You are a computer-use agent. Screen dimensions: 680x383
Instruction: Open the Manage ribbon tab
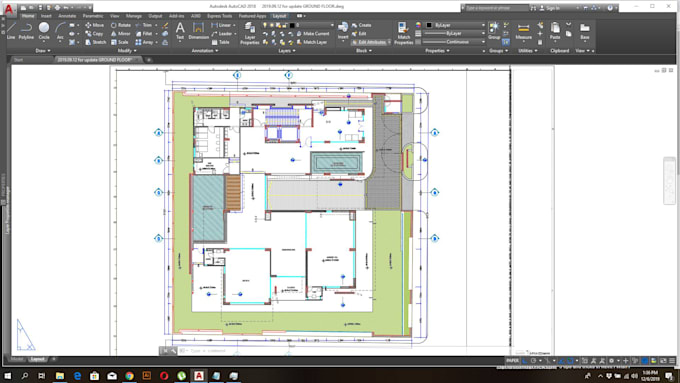click(x=134, y=16)
